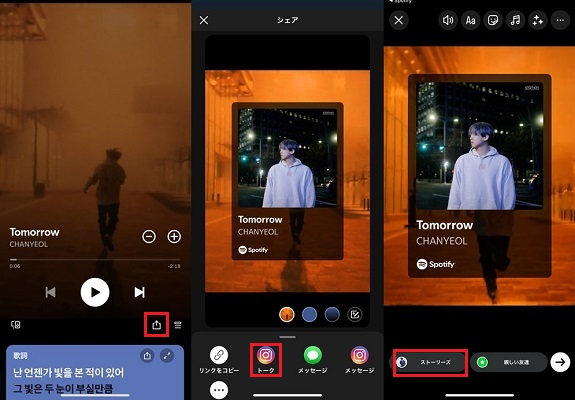The height and width of the screenshot is (400, 575).
Task: Open more share options ellipsis button
Action: click(219, 390)
